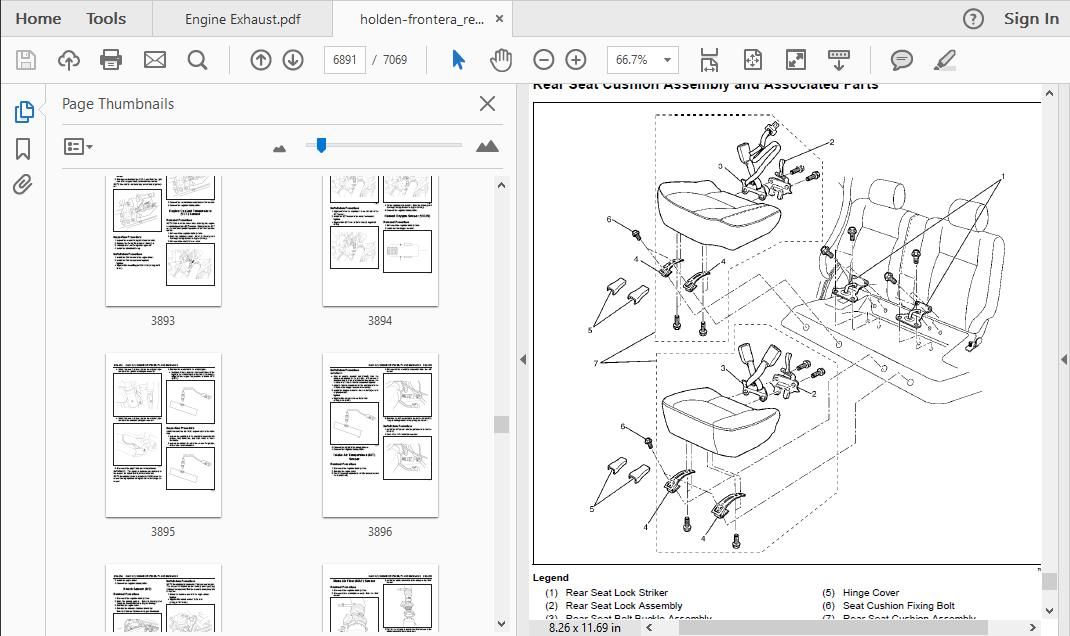Open Page Thumbnails sidebar icon
This screenshot has width=1070, height=636.
point(24,111)
